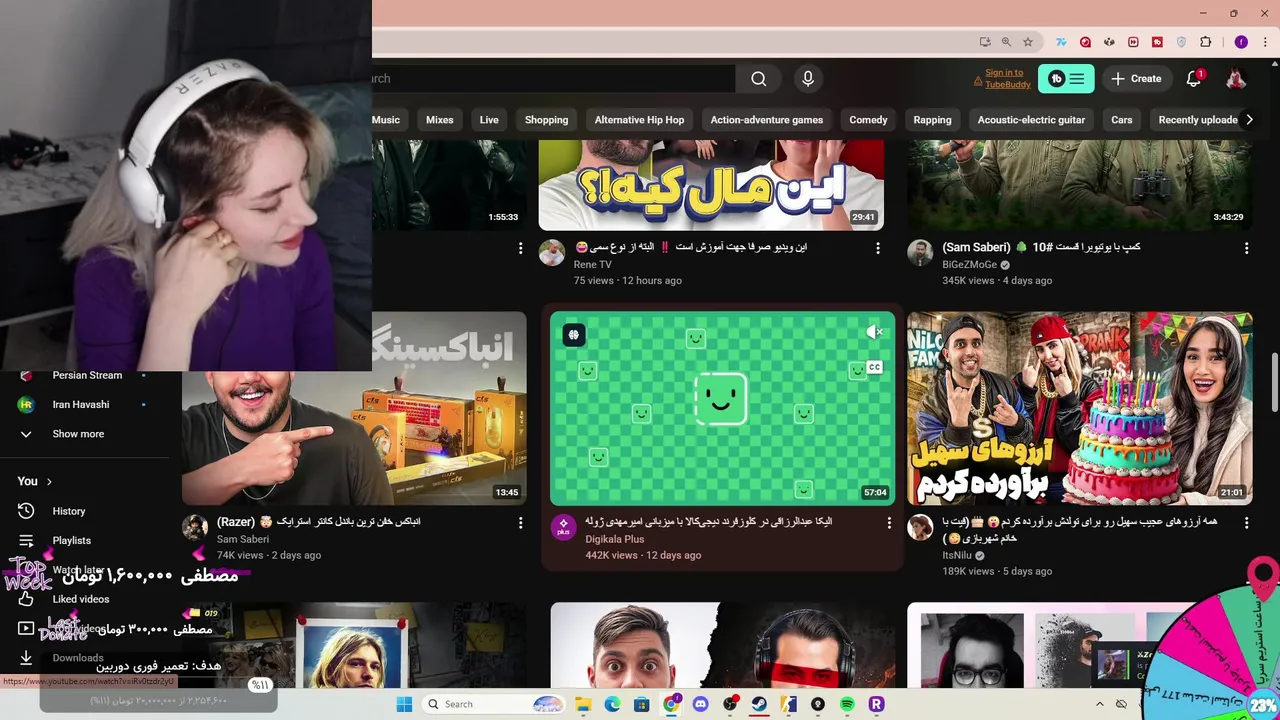The height and width of the screenshot is (720, 1280).
Task: Select the Cars category chip
Action: [1122, 120]
